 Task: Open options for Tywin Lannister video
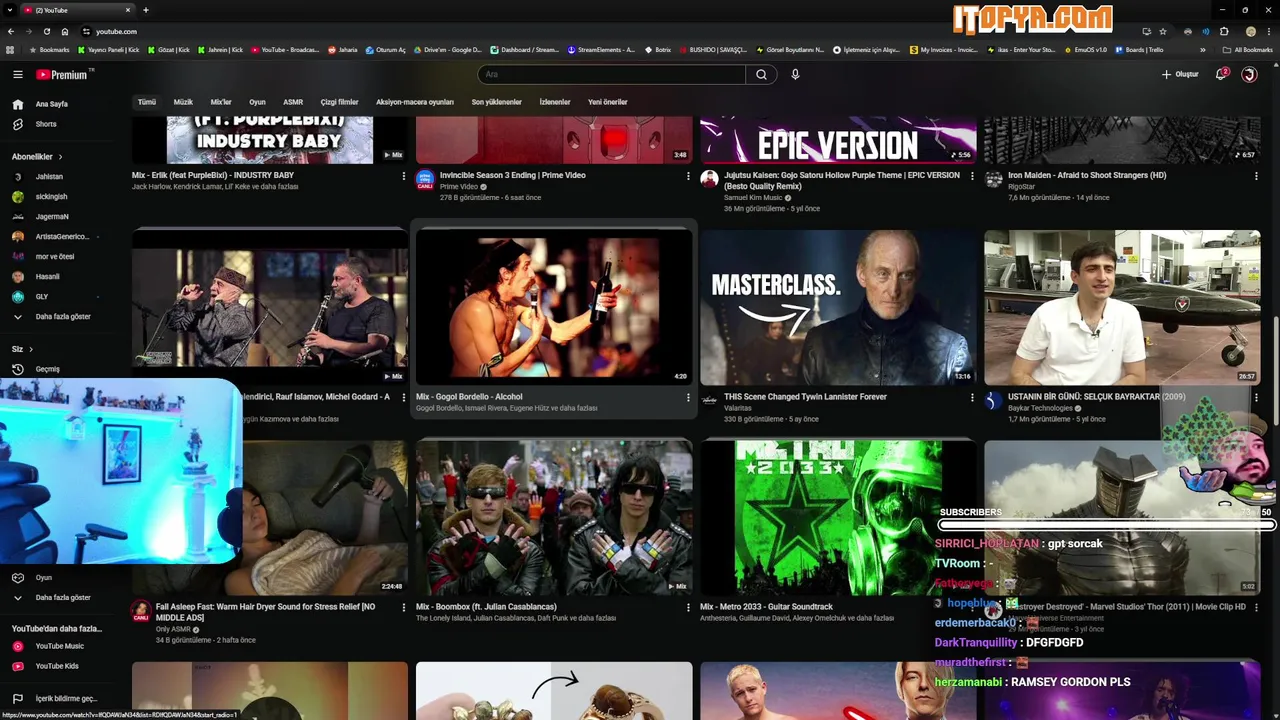[972, 397]
